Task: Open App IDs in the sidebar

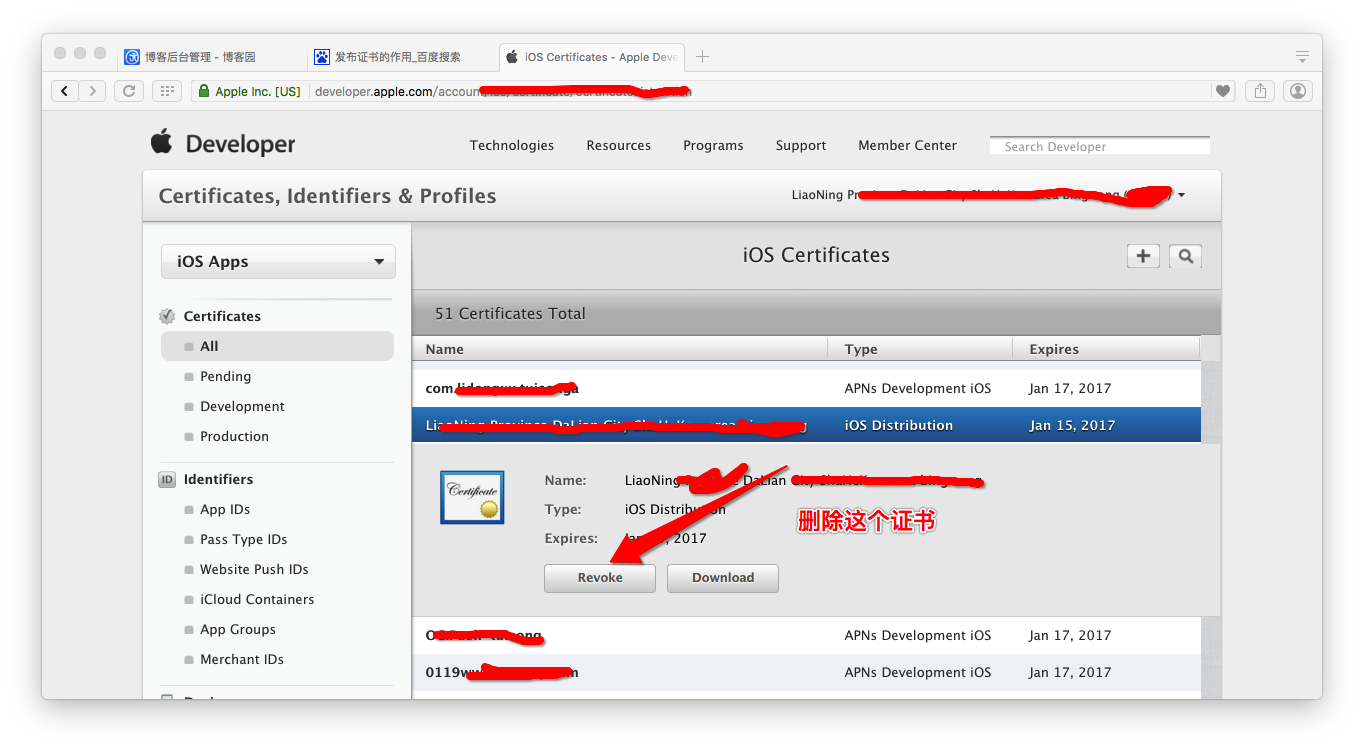Action: [225, 509]
